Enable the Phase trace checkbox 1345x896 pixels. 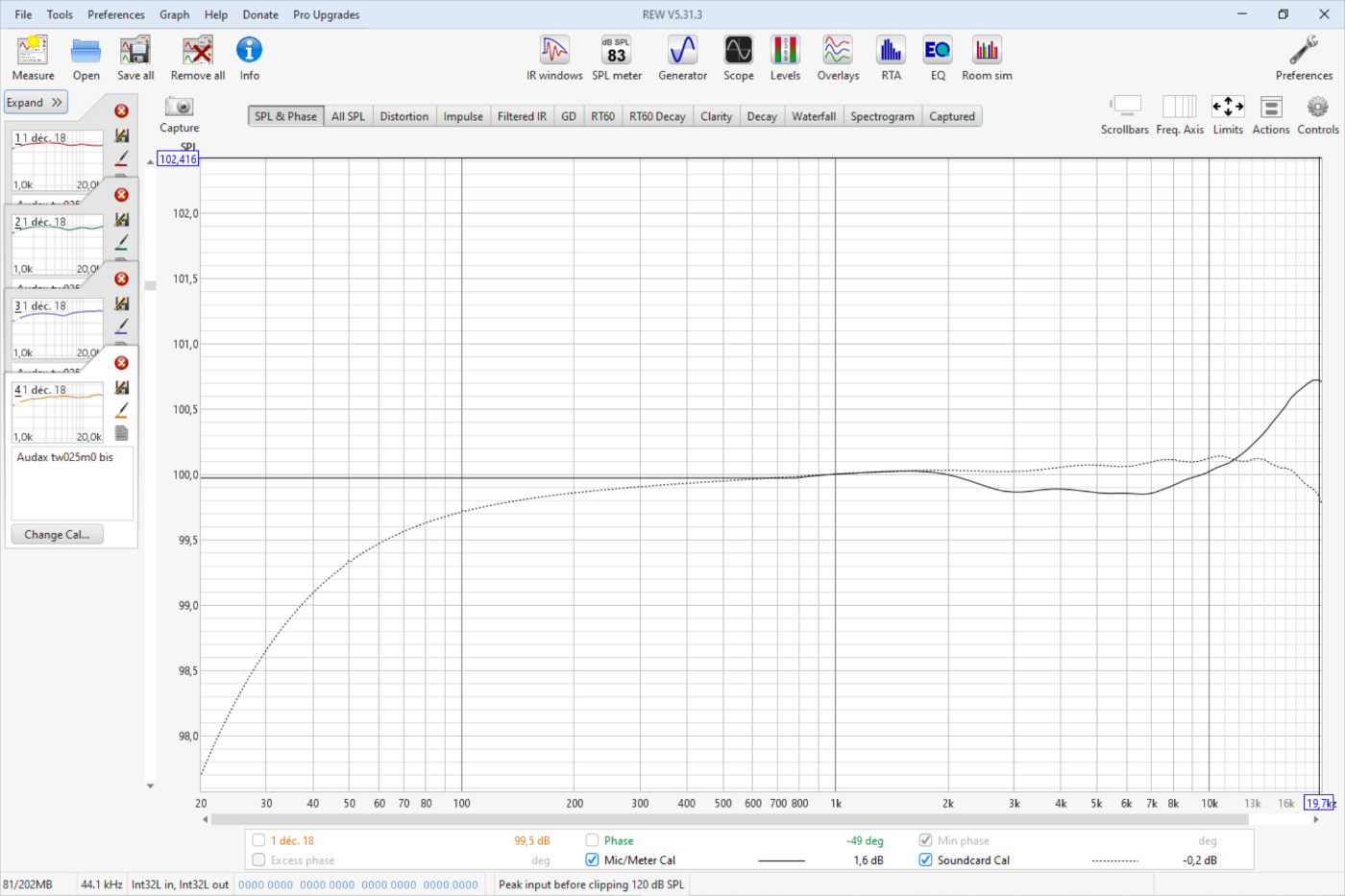[x=592, y=840]
